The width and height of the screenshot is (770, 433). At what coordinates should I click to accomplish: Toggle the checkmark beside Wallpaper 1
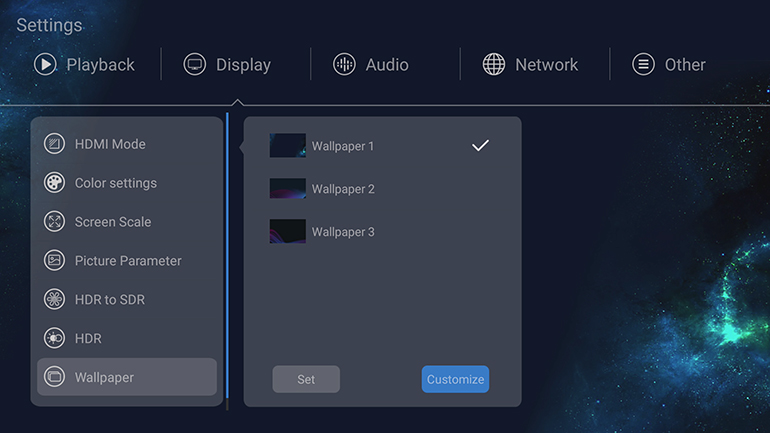click(x=480, y=146)
